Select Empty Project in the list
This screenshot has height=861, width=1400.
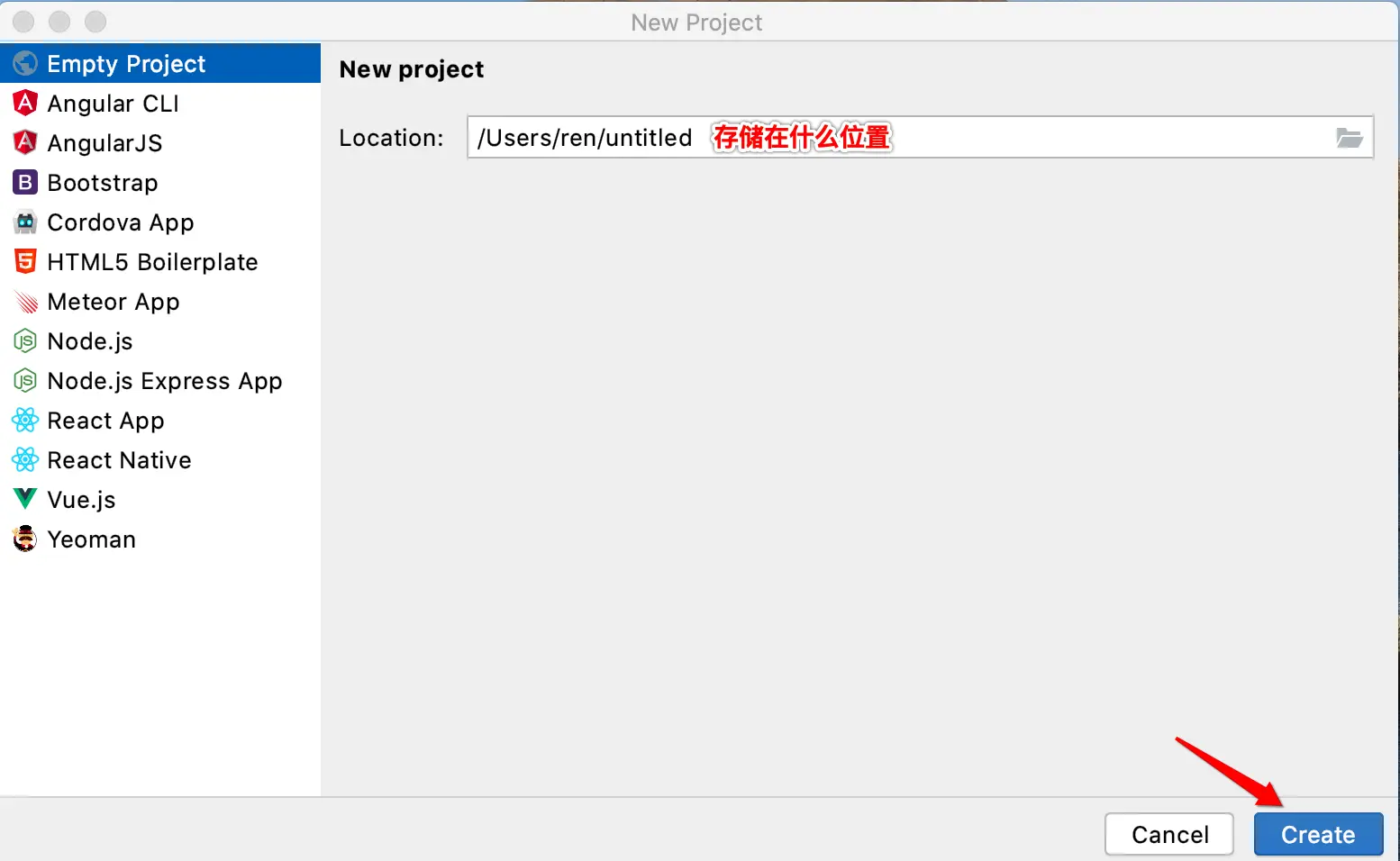click(160, 63)
